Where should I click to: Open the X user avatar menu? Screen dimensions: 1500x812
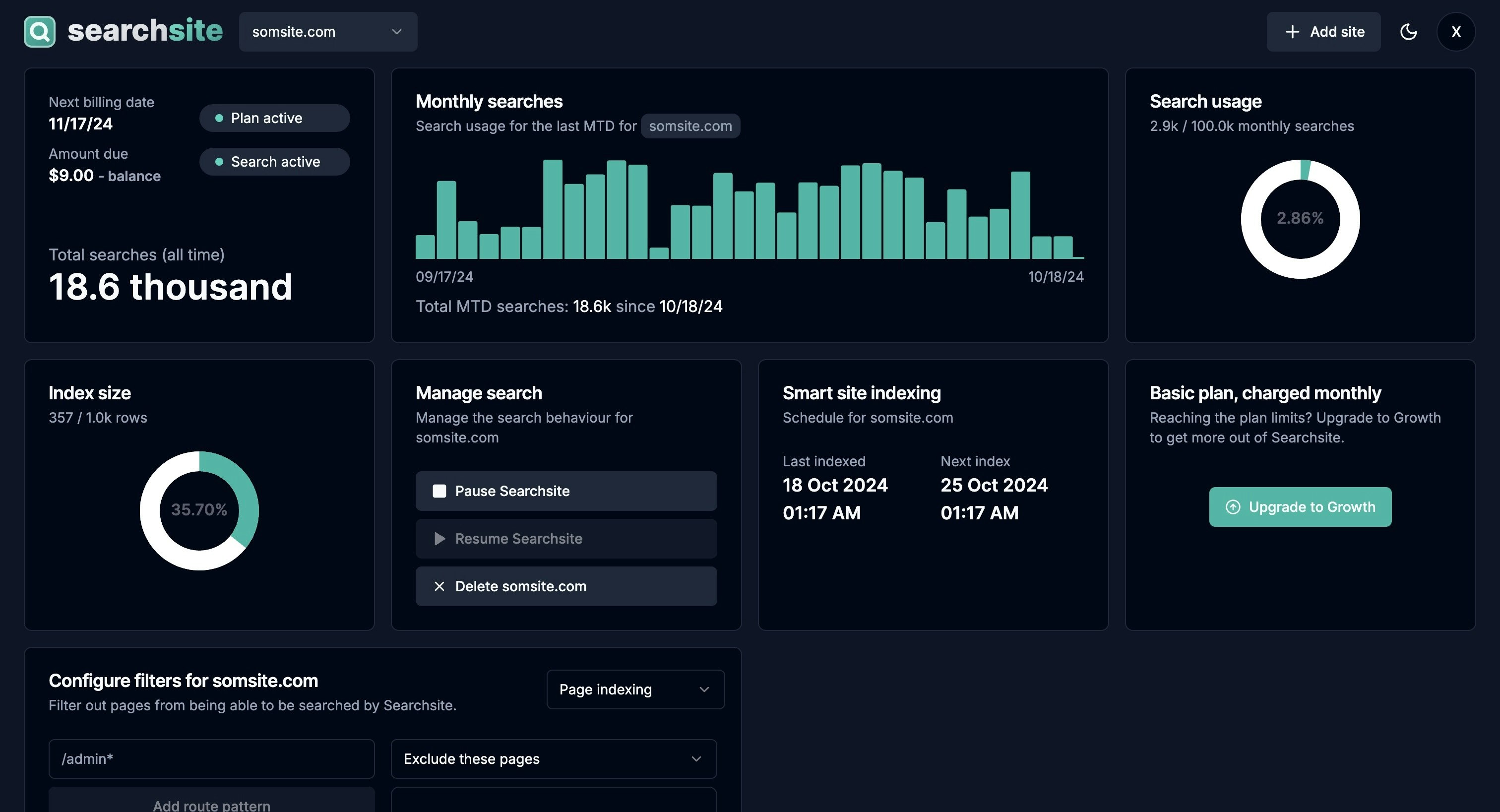pos(1456,31)
